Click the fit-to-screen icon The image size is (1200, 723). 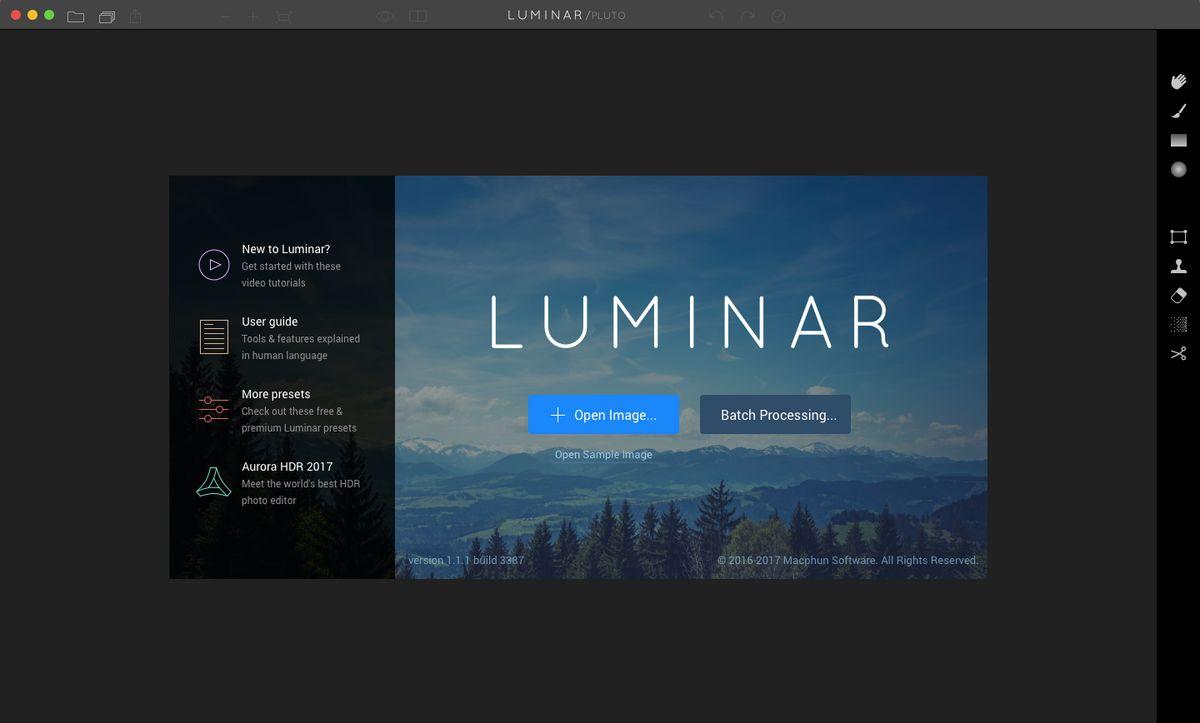(x=284, y=16)
